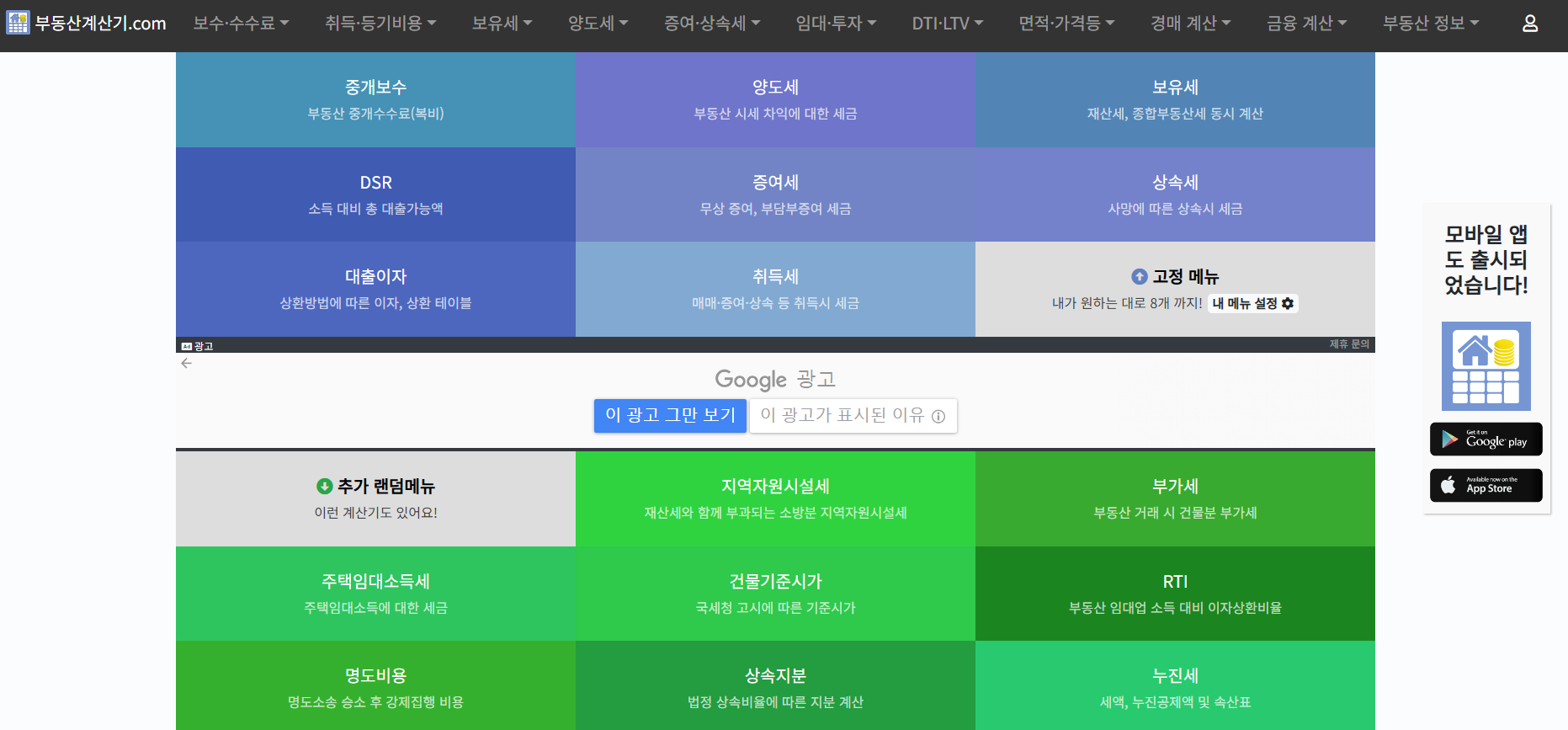Click the Google 광고 heading text
Viewport: 1568px width, 730px height.
pyautogui.click(x=775, y=380)
